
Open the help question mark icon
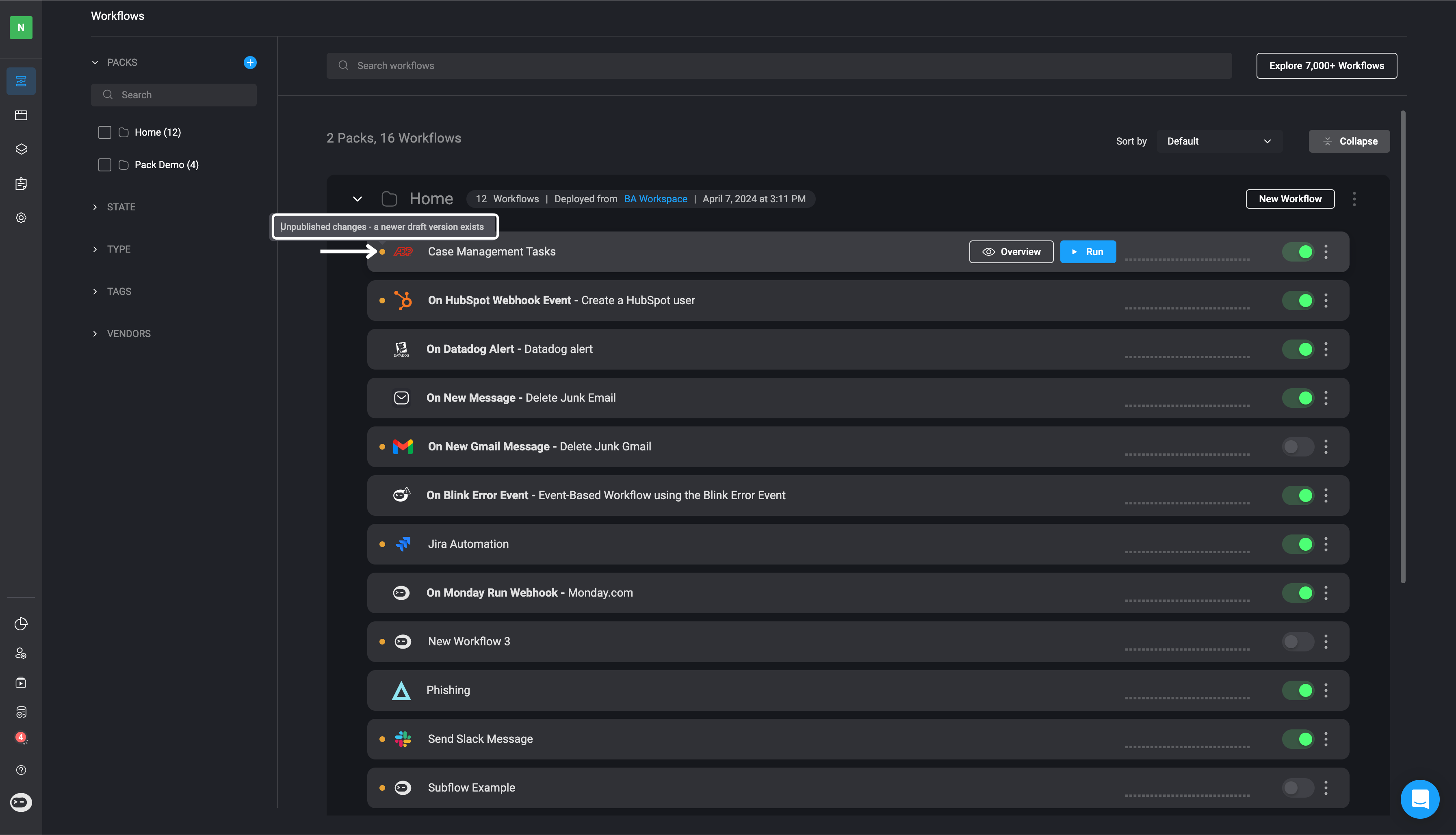click(21, 770)
